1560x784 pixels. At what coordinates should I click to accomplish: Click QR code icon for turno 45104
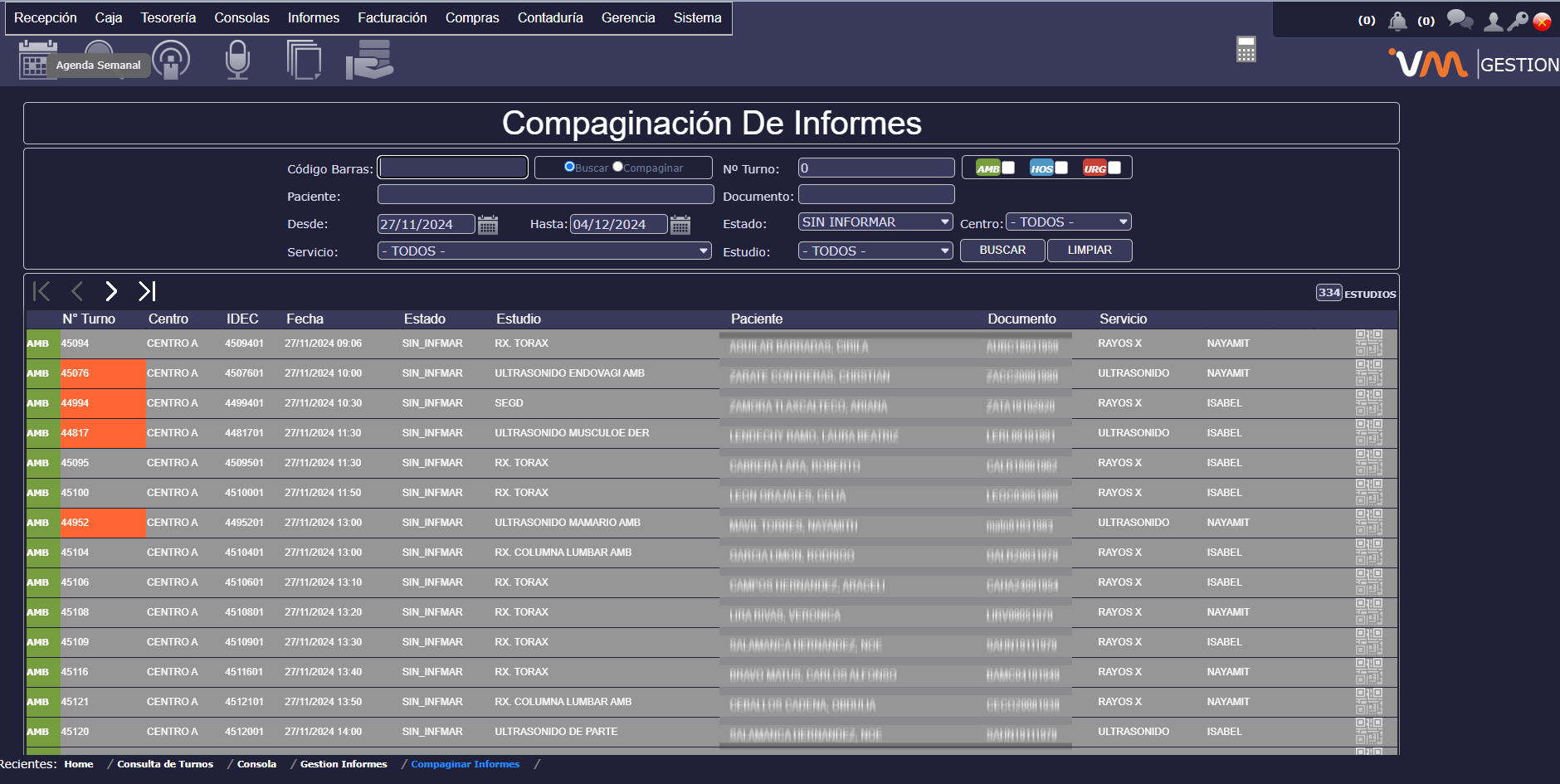[1369, 552]
